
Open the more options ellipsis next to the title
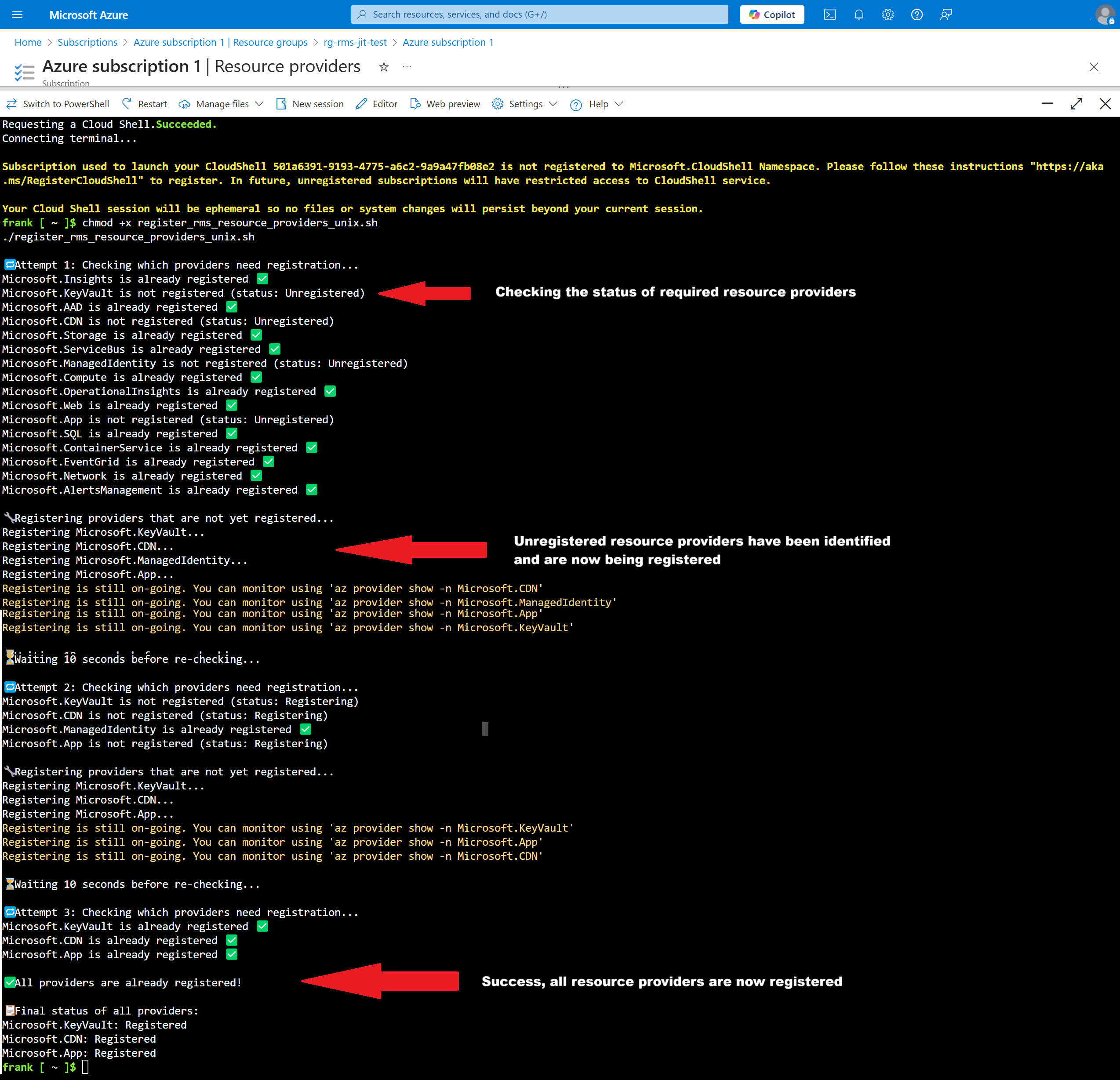click(x=407, y=67)
